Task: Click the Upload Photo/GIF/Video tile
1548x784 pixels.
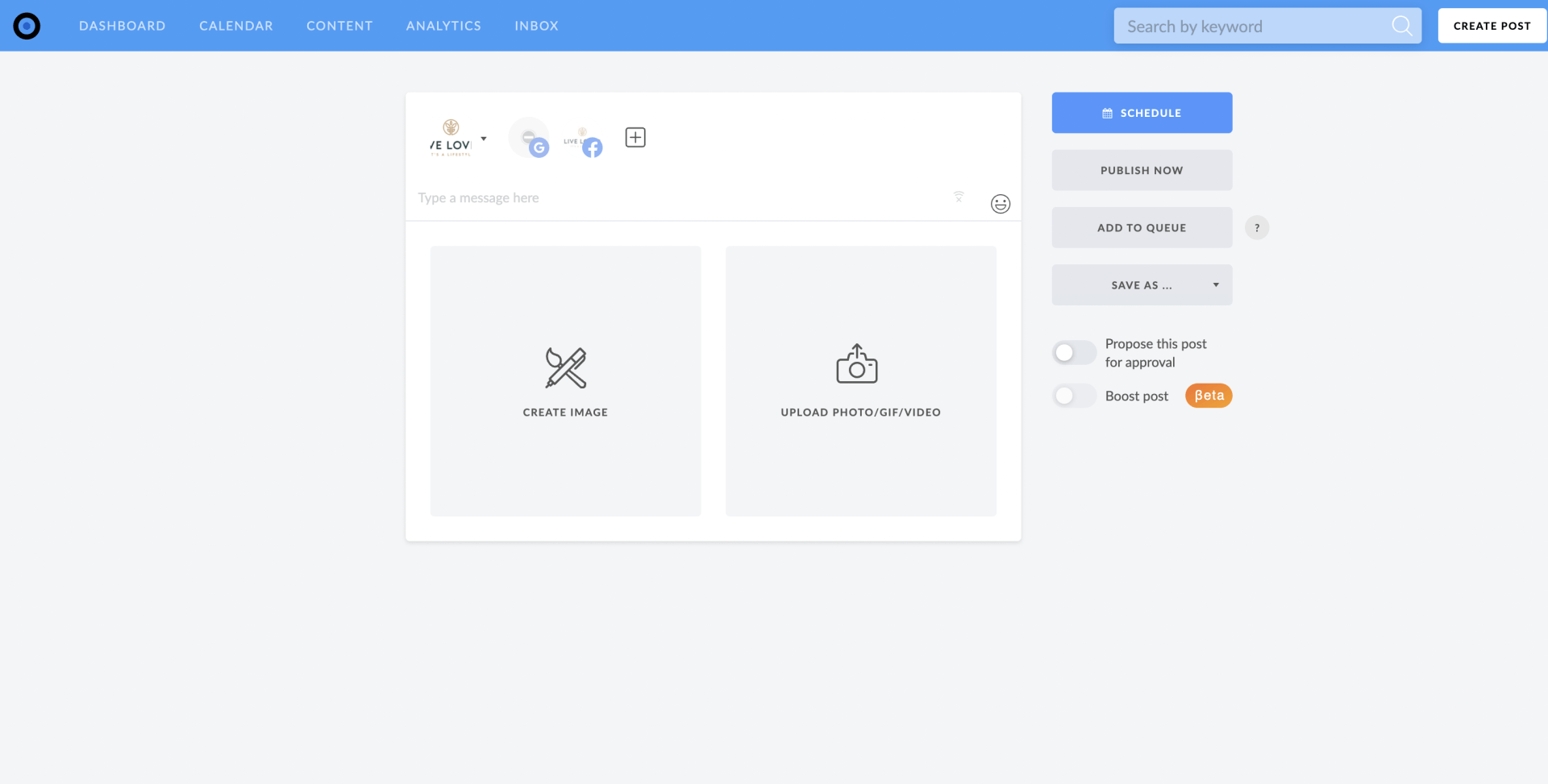Action: coord(861,381)
